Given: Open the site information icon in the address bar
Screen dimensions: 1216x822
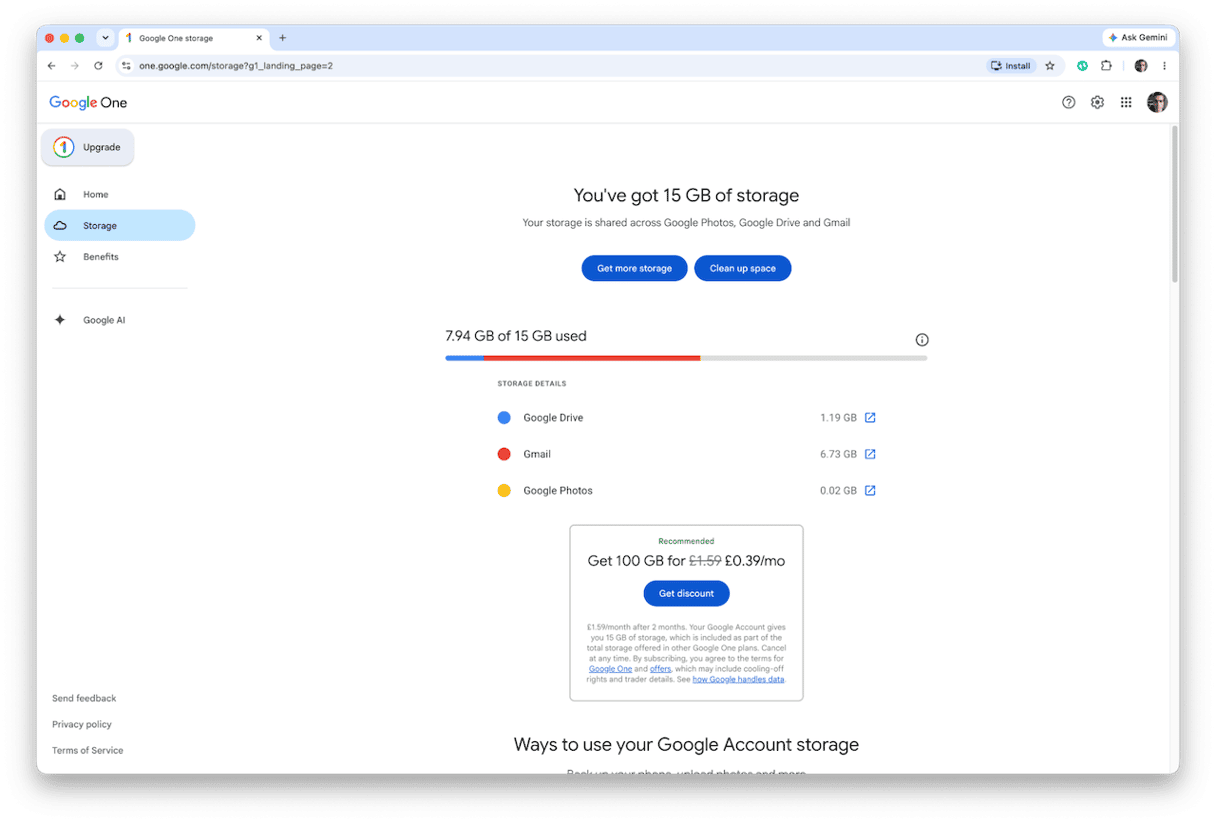Looking at the screenshot, I should [126, 66].
